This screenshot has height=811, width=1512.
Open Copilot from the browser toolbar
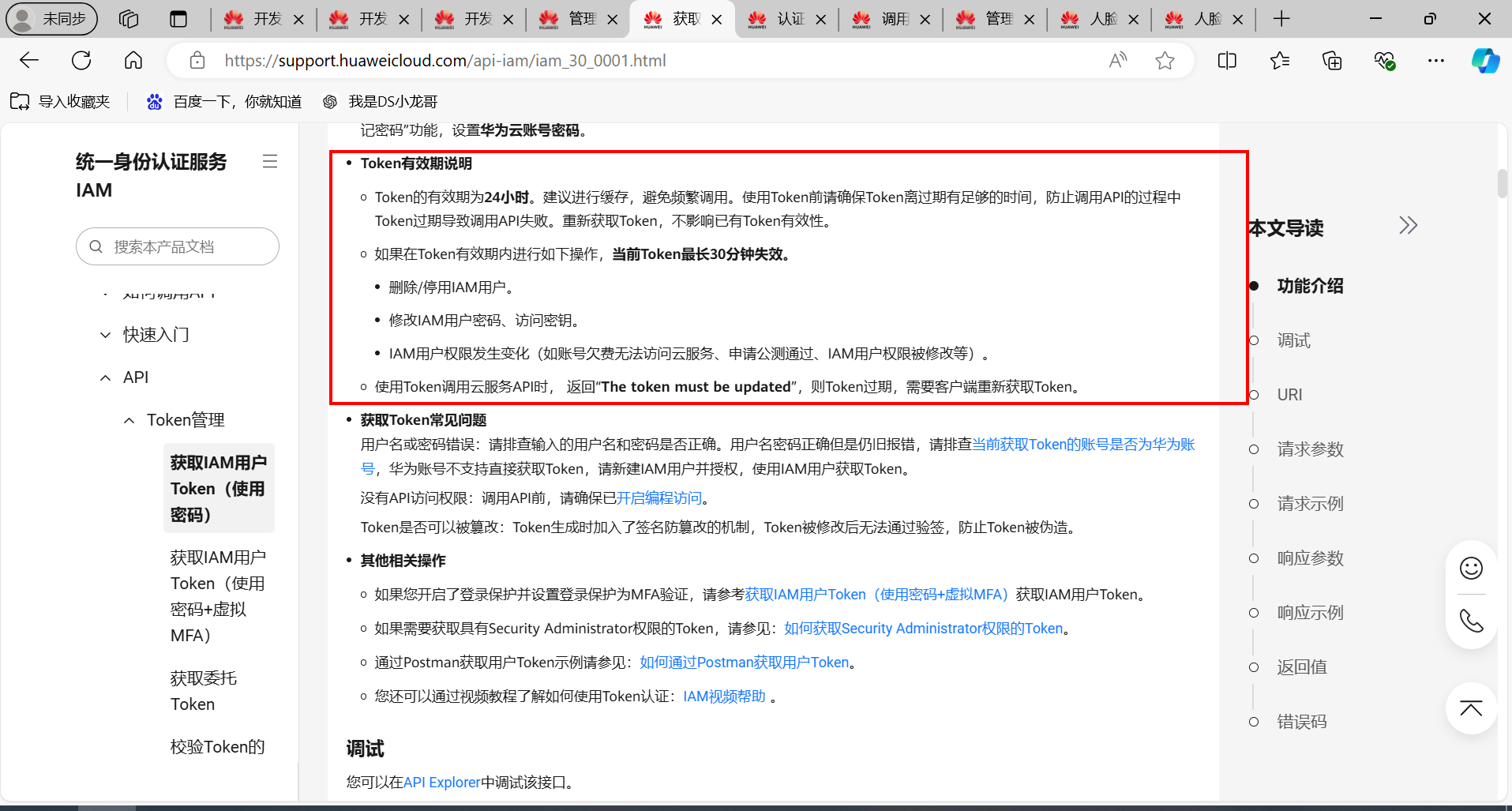1485,60
